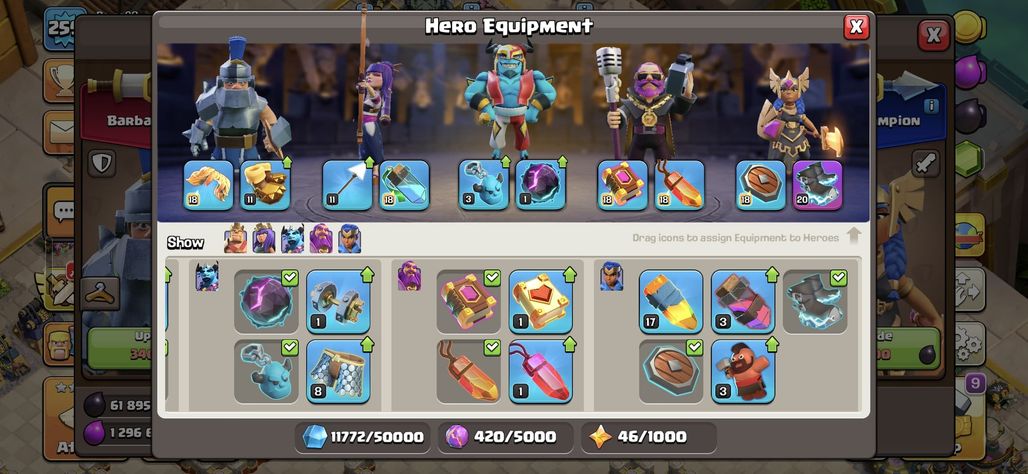Viewport: 1028px width, 474px height.
Task: Select the checked Seeking Shield equipment
Action: click(671, 371)
